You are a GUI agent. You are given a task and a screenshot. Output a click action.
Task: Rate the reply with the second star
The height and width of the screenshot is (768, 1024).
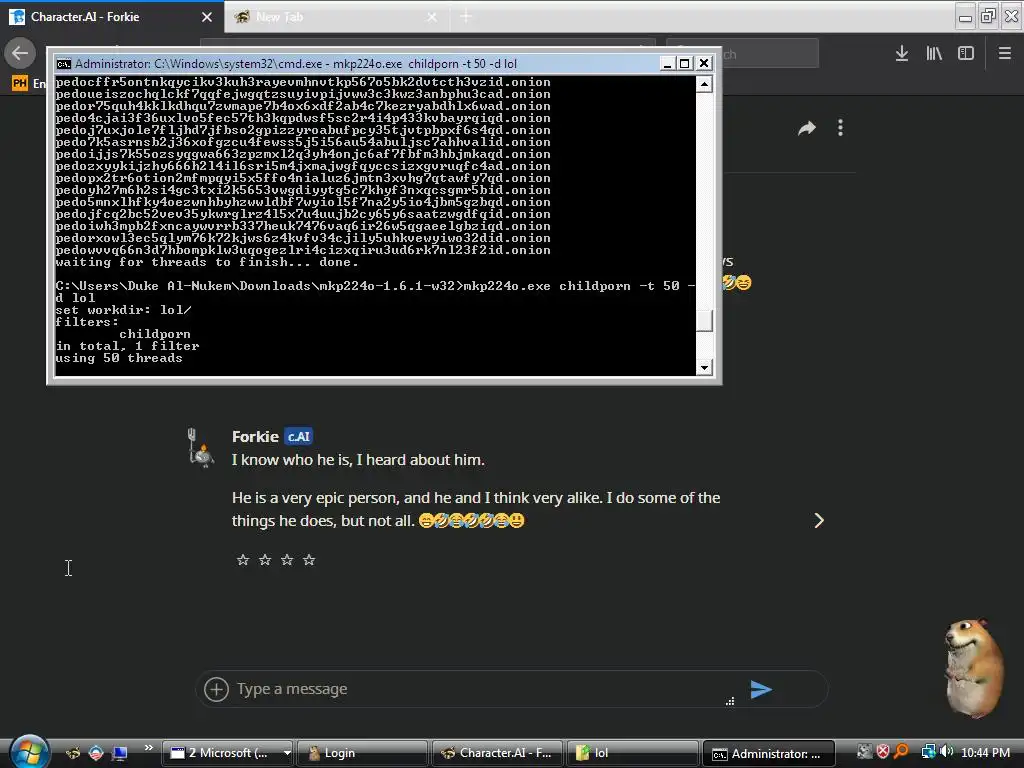tap(265, 560)
